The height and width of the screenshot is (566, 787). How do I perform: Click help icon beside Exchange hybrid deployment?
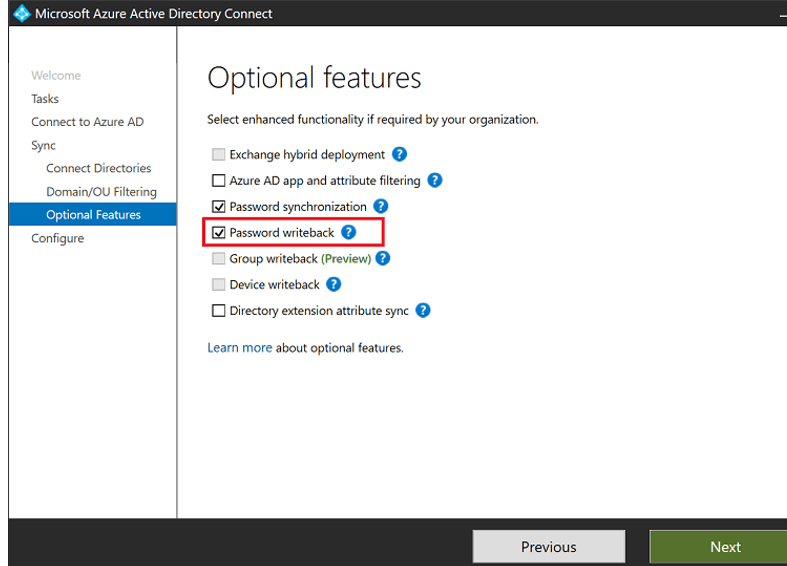click(399, 155)
